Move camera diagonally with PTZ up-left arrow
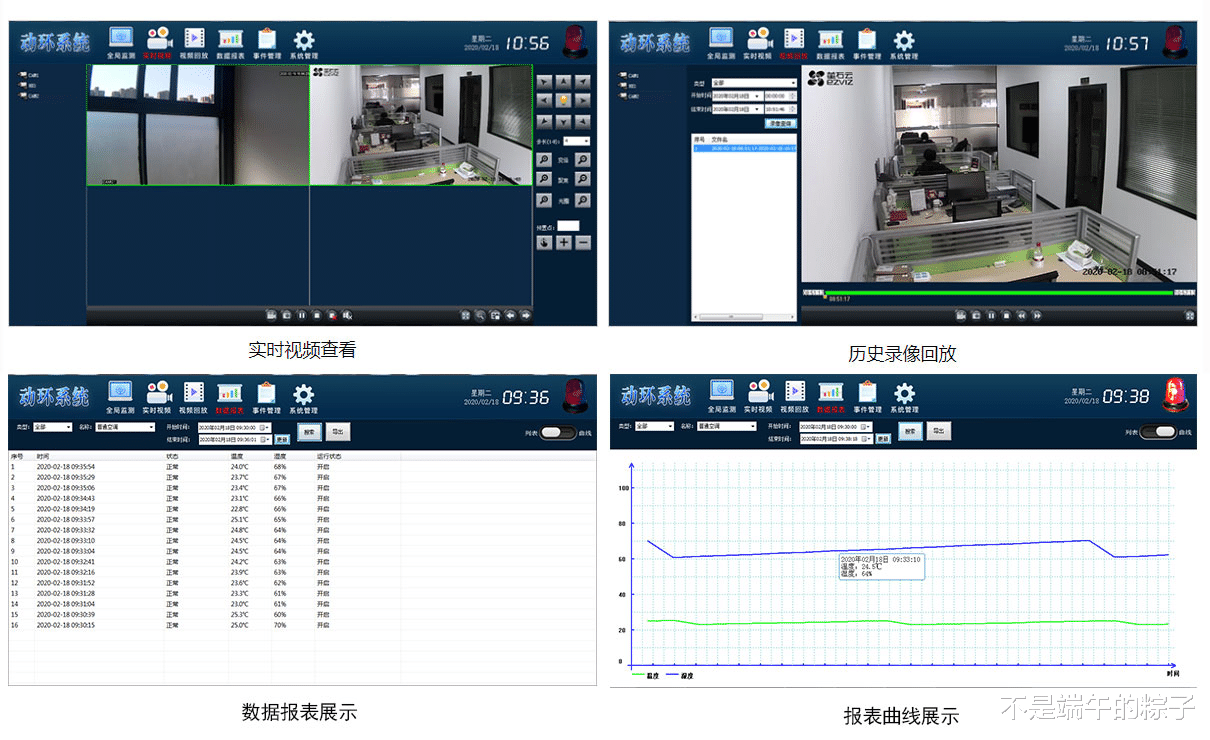 click(544, 82)
